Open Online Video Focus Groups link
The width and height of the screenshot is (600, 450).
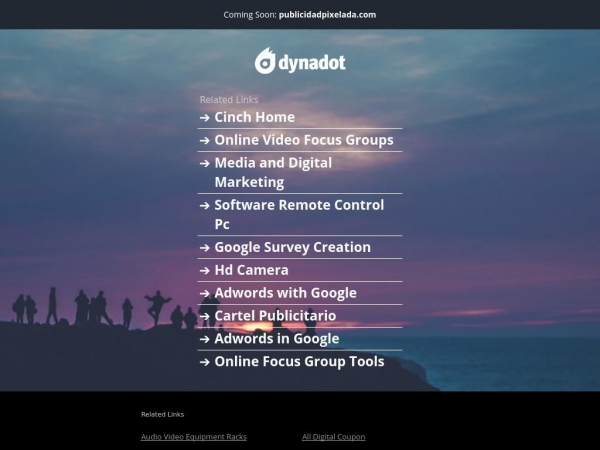click(304, 140)
